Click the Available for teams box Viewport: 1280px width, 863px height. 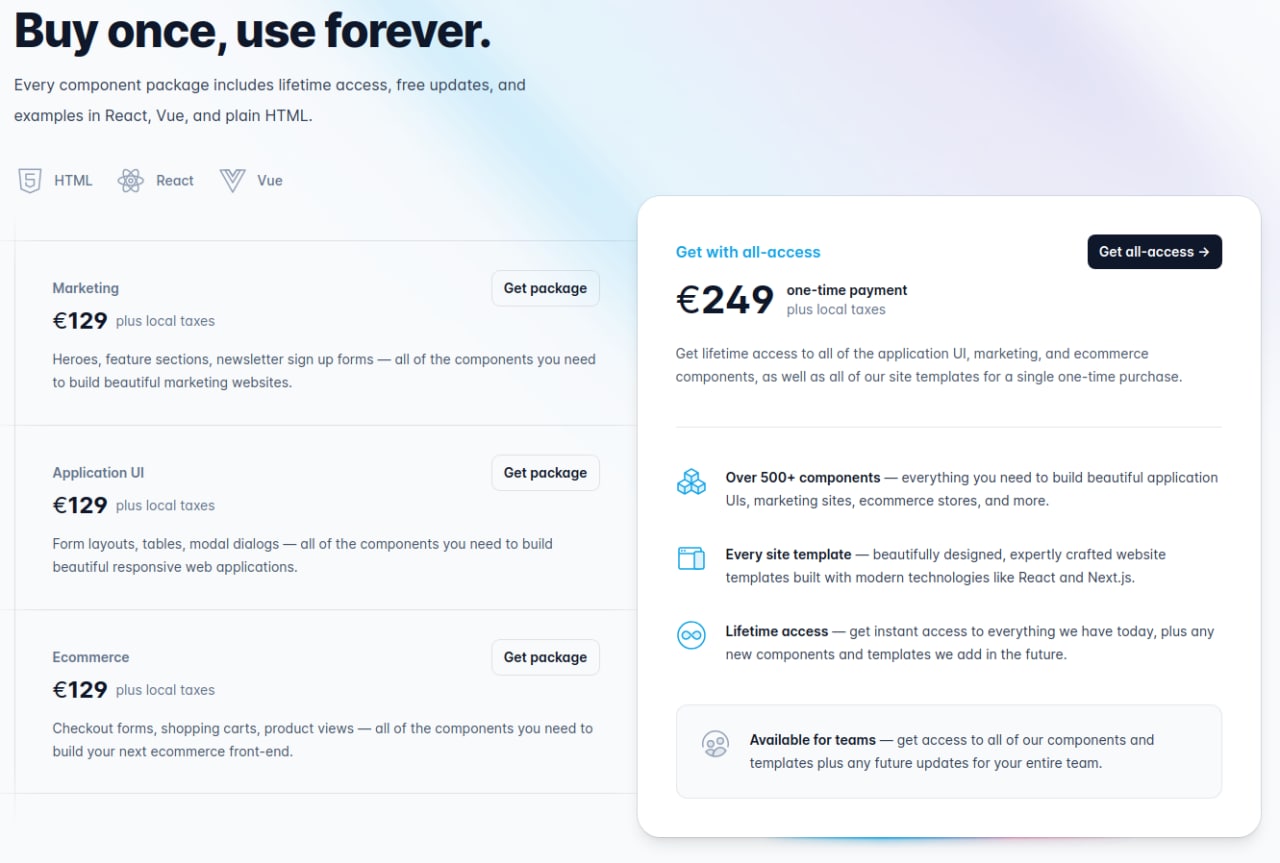(x=948, y=752)
